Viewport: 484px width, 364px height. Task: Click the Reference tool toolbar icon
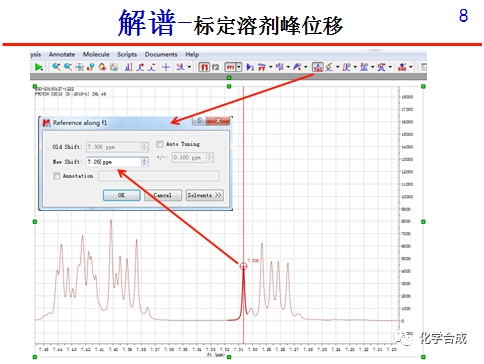(x=318, y=67)
